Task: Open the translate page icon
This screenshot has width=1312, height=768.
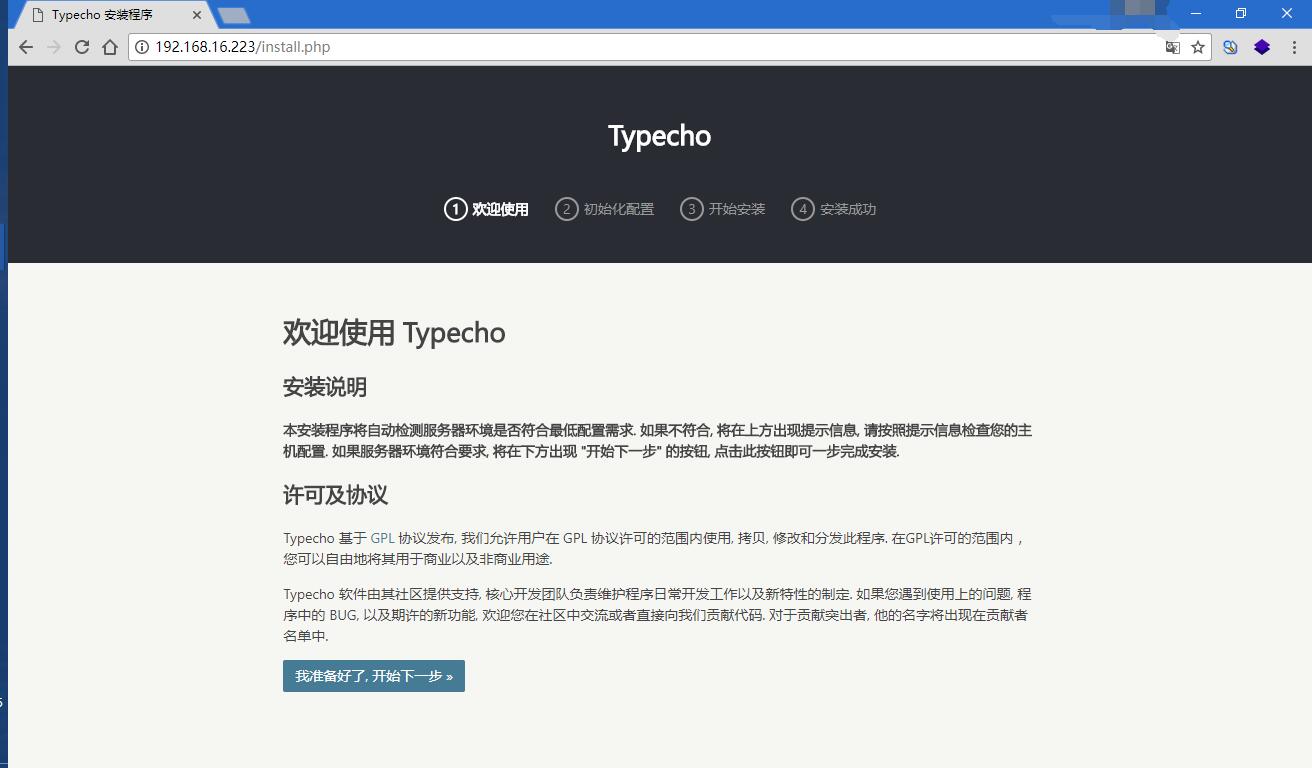Action: point(1173,47)
